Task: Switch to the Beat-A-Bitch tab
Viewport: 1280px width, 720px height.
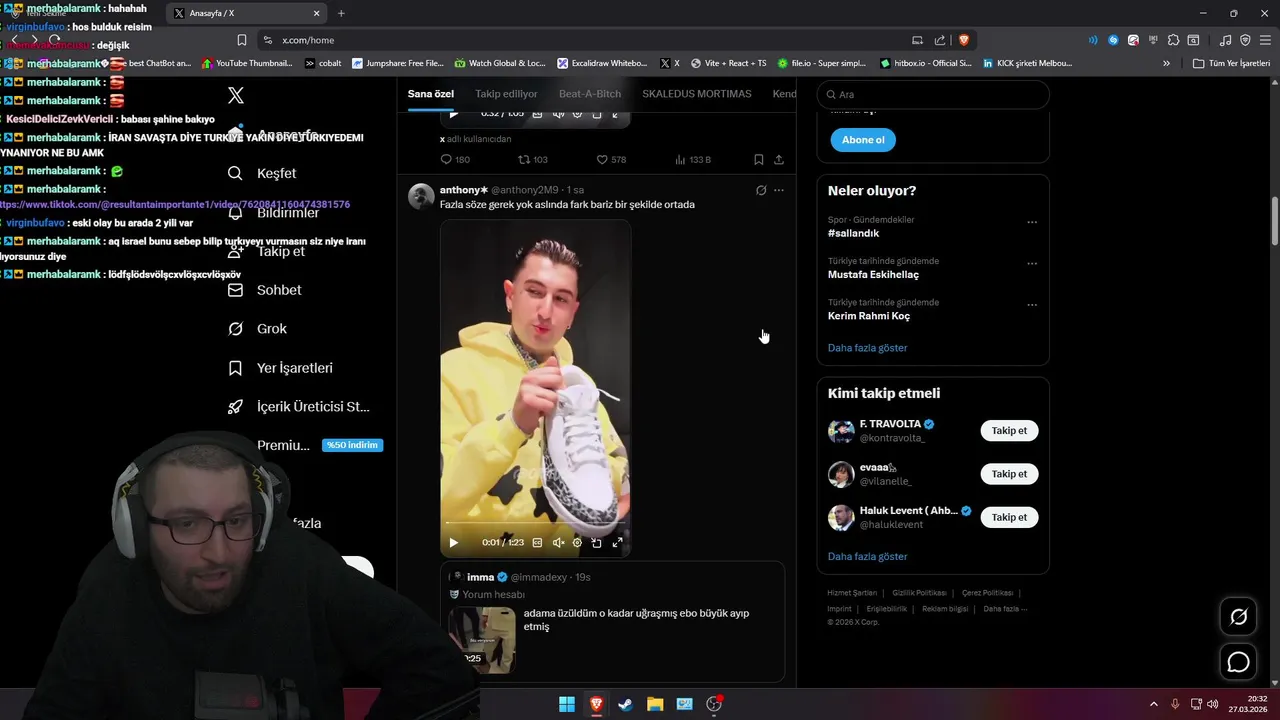Action: (x=590, y=94)
